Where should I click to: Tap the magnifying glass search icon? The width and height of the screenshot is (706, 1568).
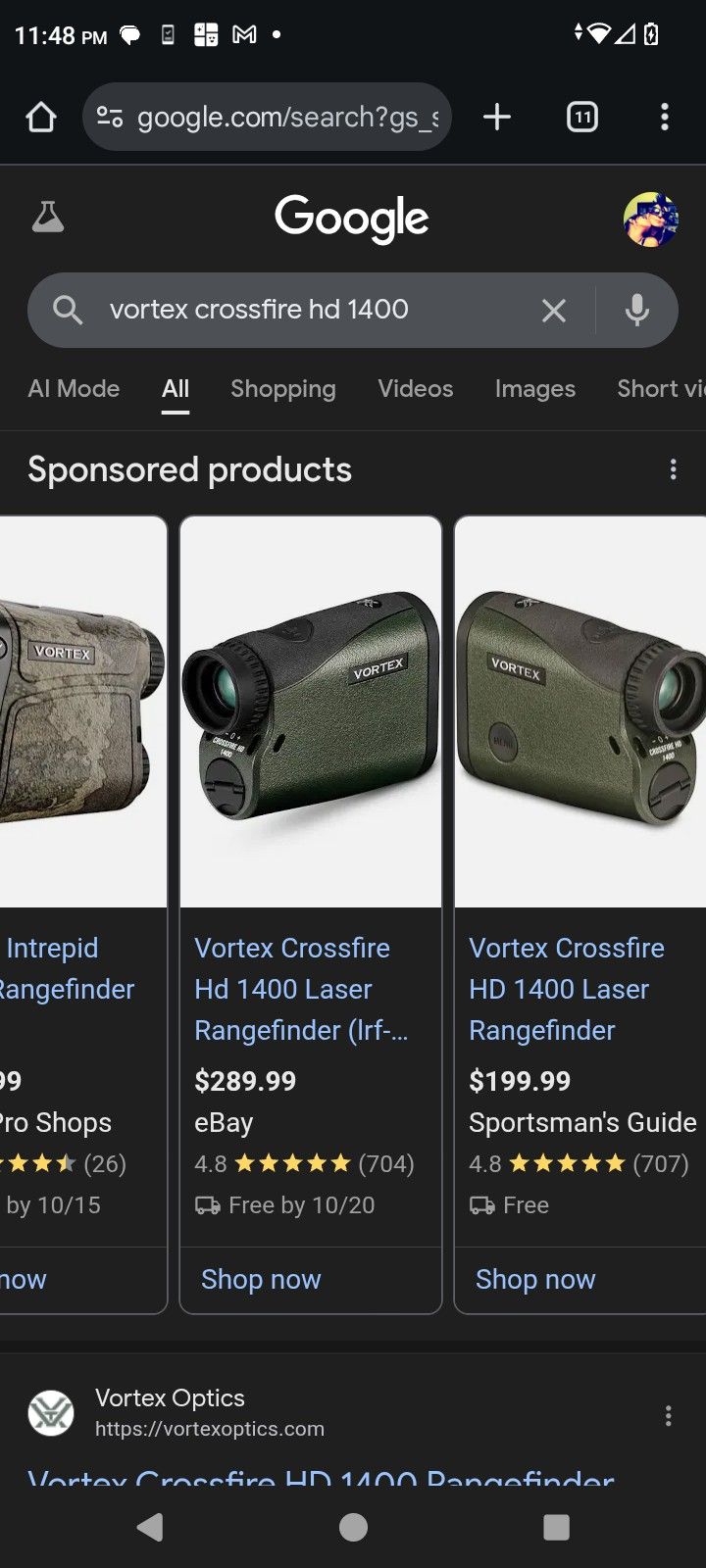click(x=68, y=311)
